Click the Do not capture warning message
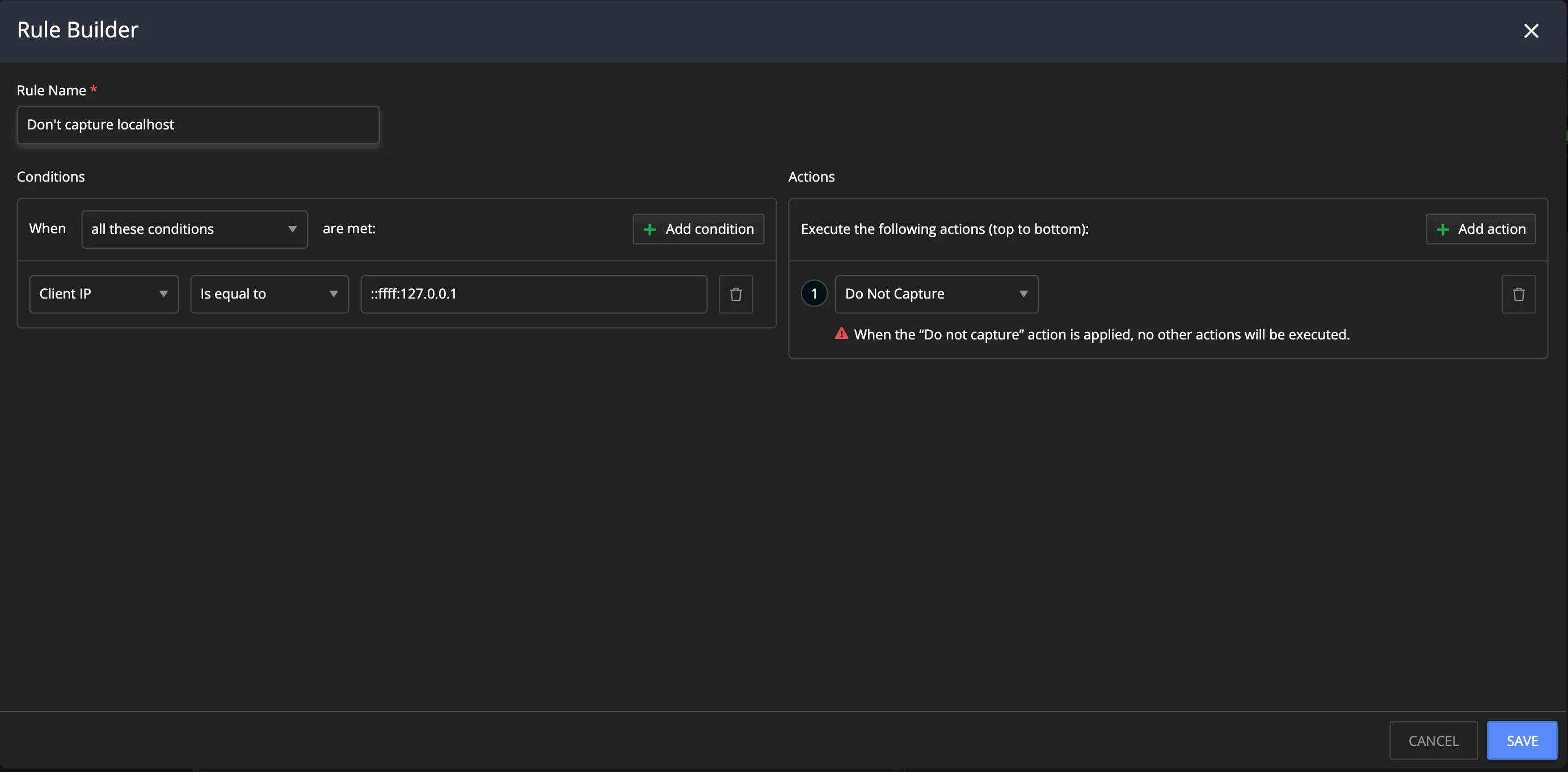Screen dimensions: 1568x772 [1101, 334]
